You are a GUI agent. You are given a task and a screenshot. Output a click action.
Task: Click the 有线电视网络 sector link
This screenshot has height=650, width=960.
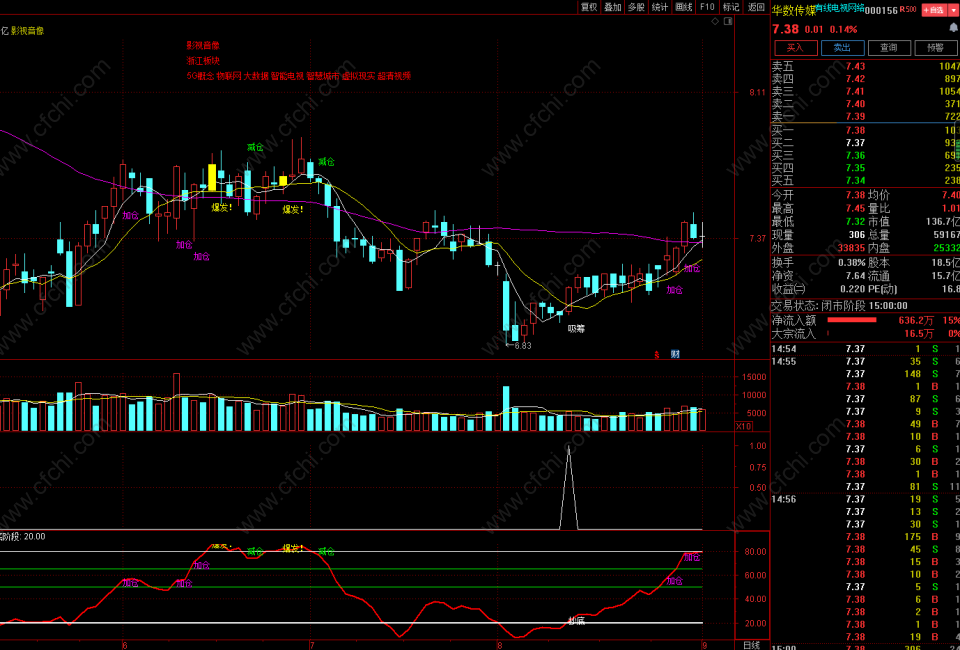[x=839, y=8]
